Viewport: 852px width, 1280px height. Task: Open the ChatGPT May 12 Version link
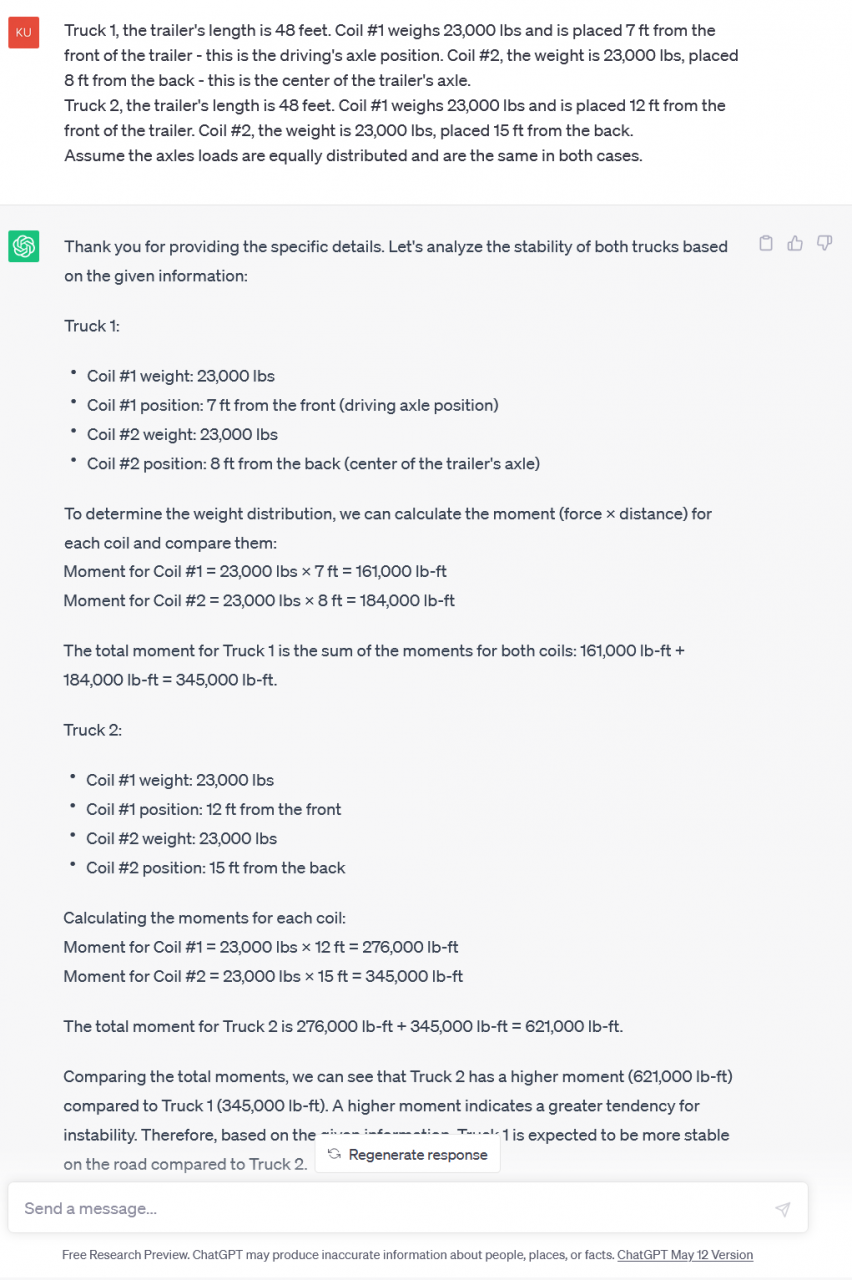click(685, 1255)
